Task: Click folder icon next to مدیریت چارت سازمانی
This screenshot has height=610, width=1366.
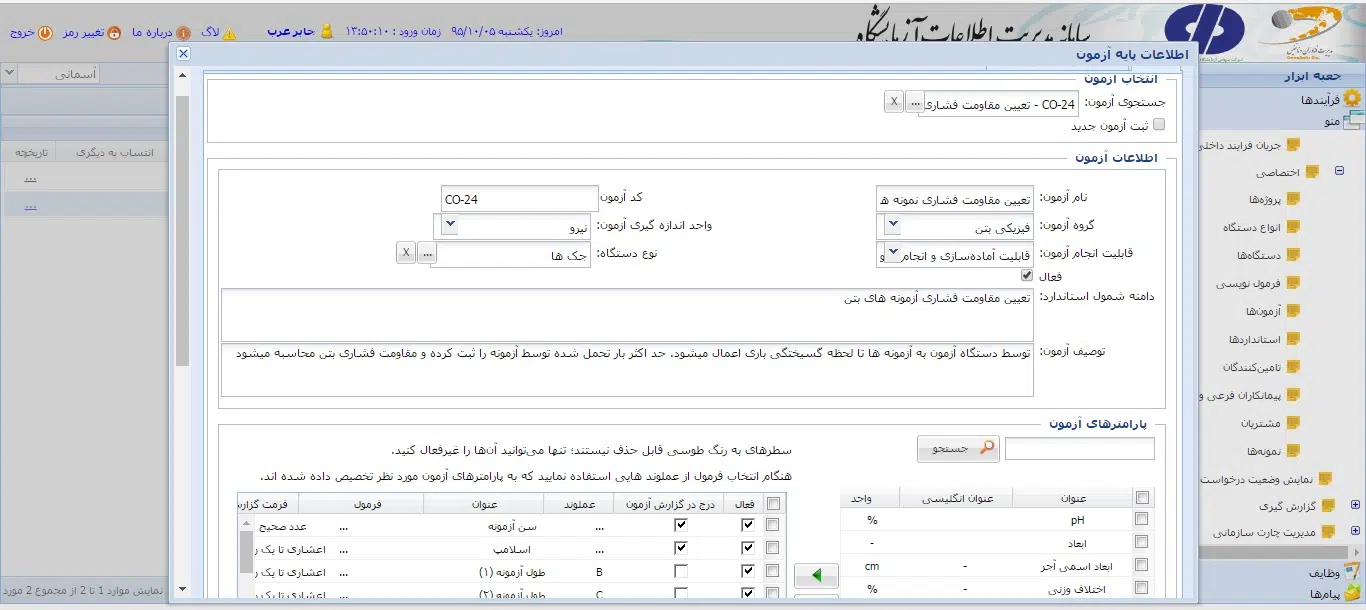Action: click(x=1329, y=532)
